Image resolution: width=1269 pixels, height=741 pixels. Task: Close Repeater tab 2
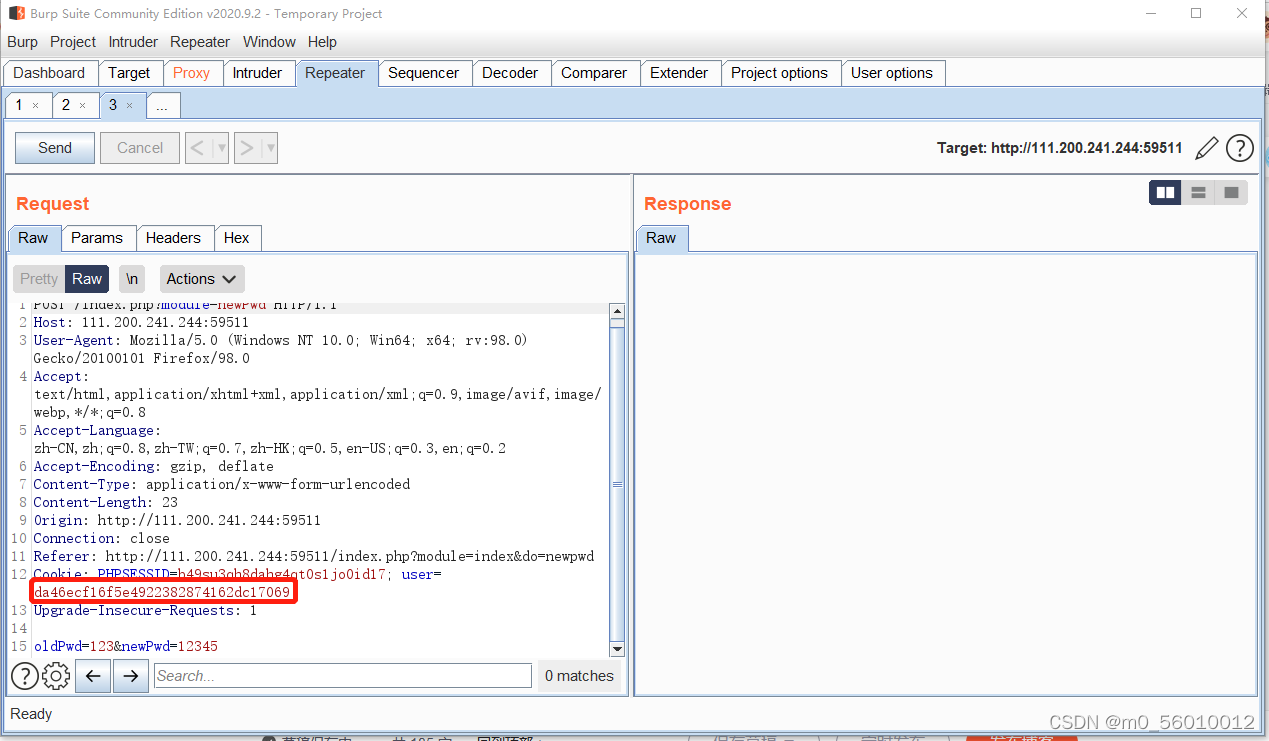[x=82, y=105]
